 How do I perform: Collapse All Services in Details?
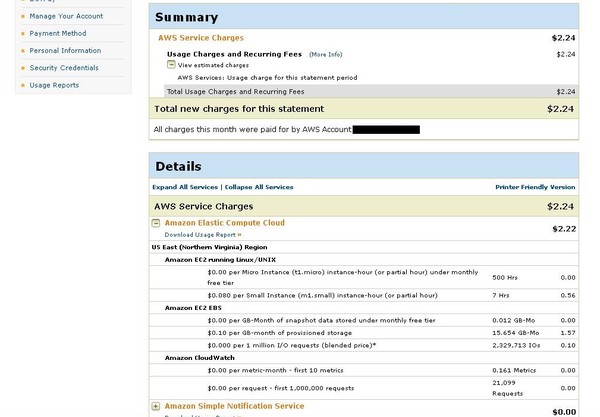[x=257, y=187]
